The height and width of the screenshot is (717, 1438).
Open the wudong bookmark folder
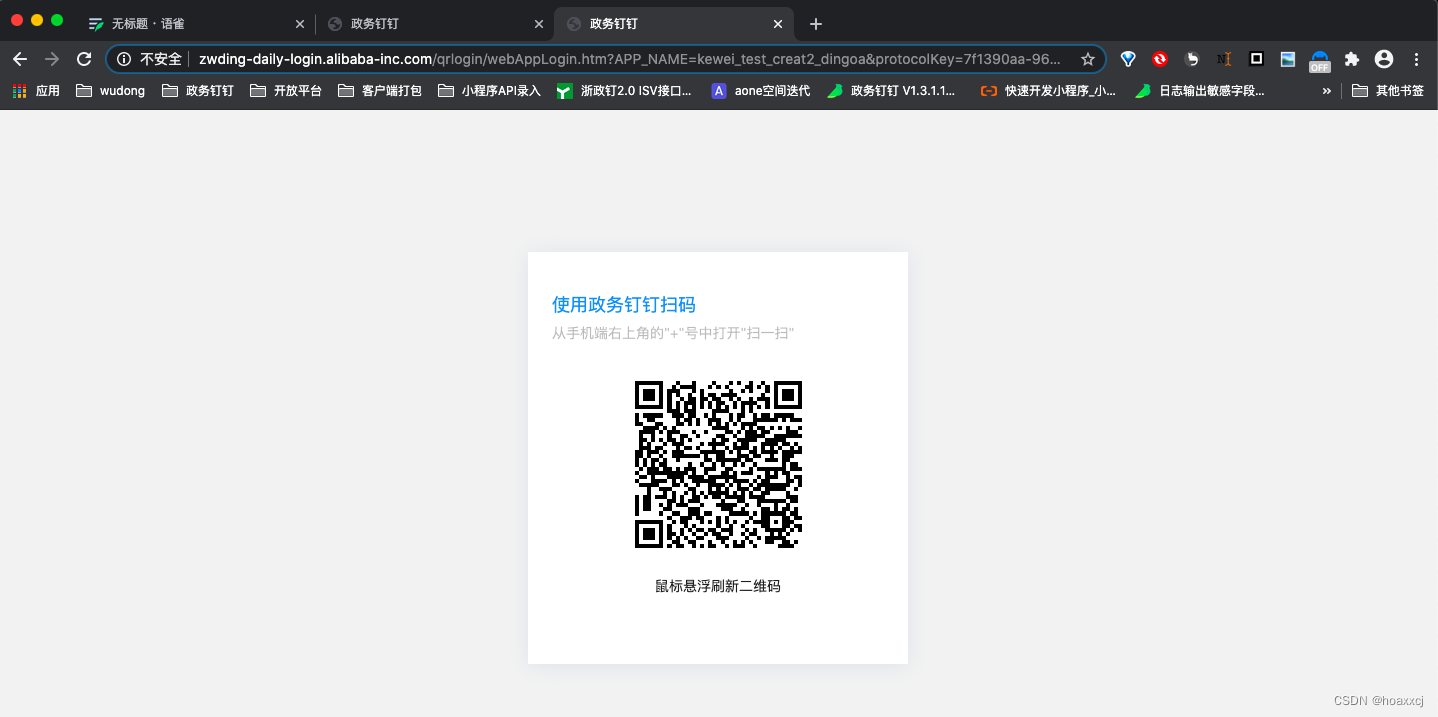coord(110,91)
